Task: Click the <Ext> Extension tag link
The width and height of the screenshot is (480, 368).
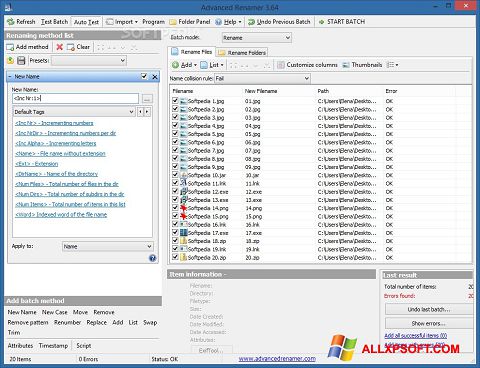Action: click(37, 164)
